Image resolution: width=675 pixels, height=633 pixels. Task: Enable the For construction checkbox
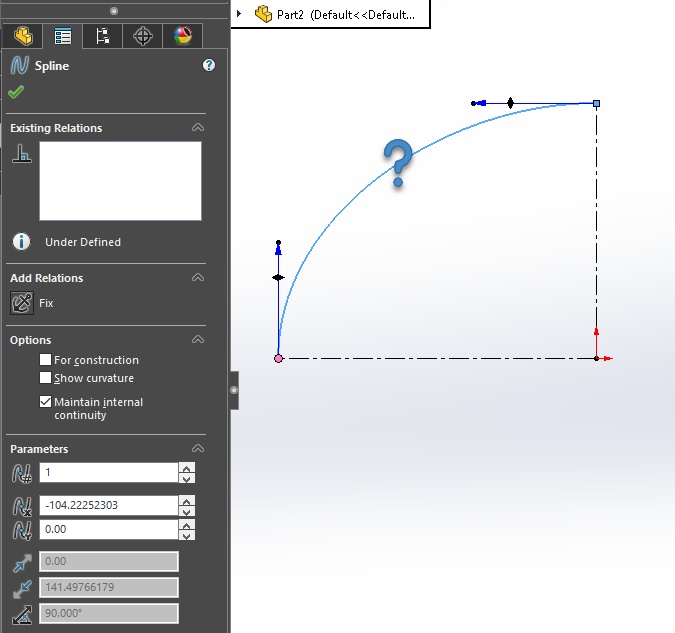point(45,360)
